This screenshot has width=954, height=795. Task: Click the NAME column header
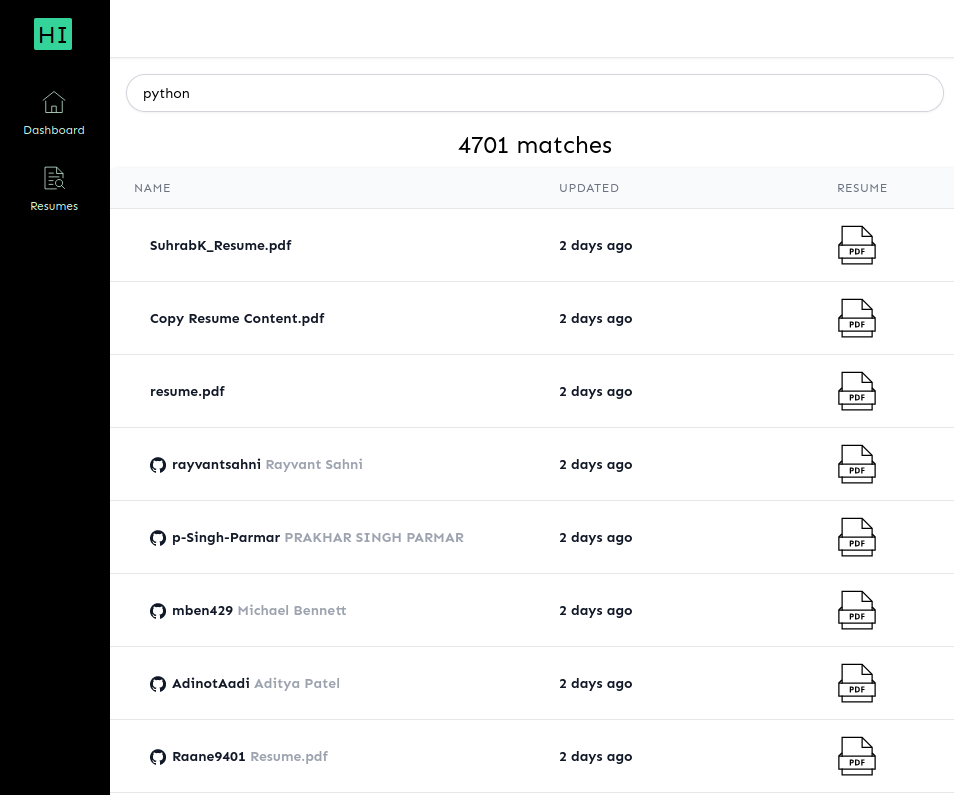click(x=152, y=188)
